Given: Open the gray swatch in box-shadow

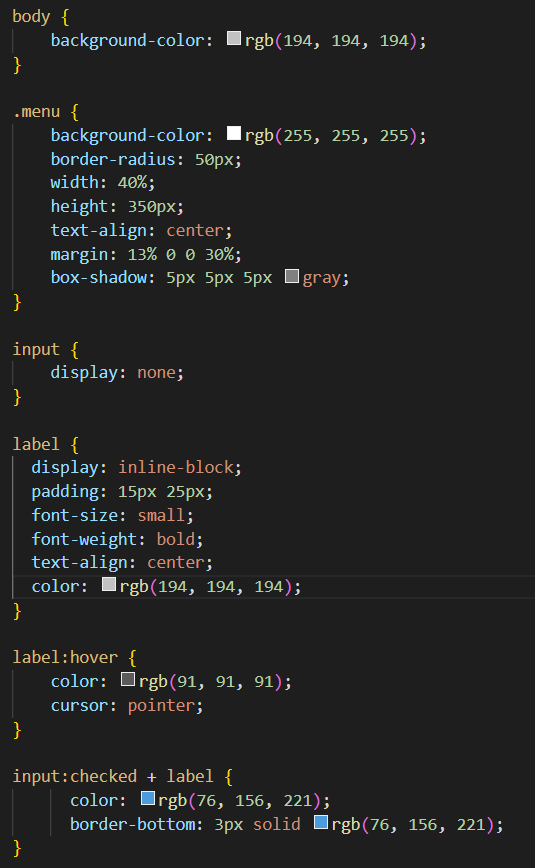Looking at the screenshot, I should (292, 276).
